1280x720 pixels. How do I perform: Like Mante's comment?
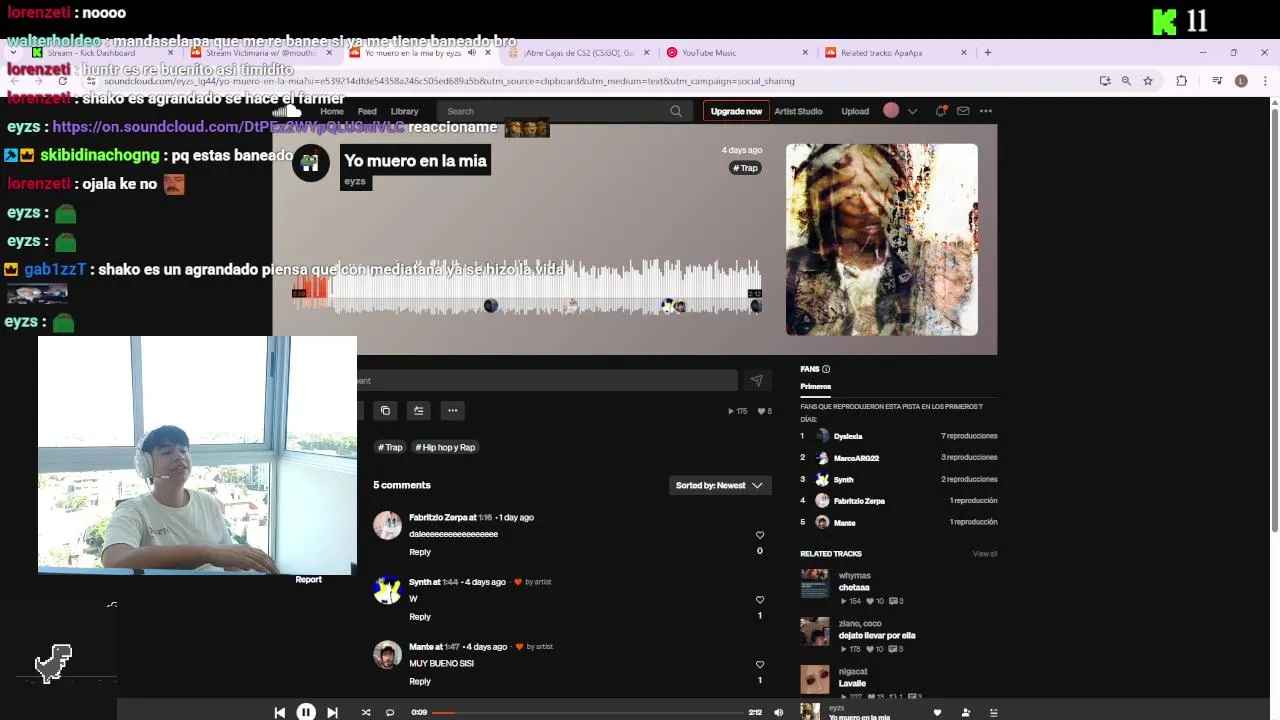760,664
